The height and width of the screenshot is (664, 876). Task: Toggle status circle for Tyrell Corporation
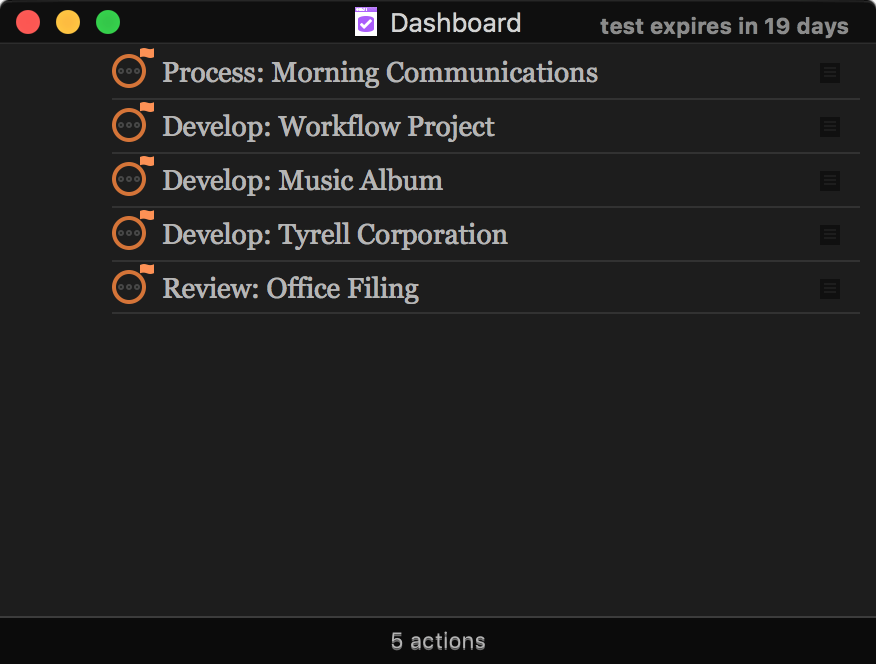[129, 233]
